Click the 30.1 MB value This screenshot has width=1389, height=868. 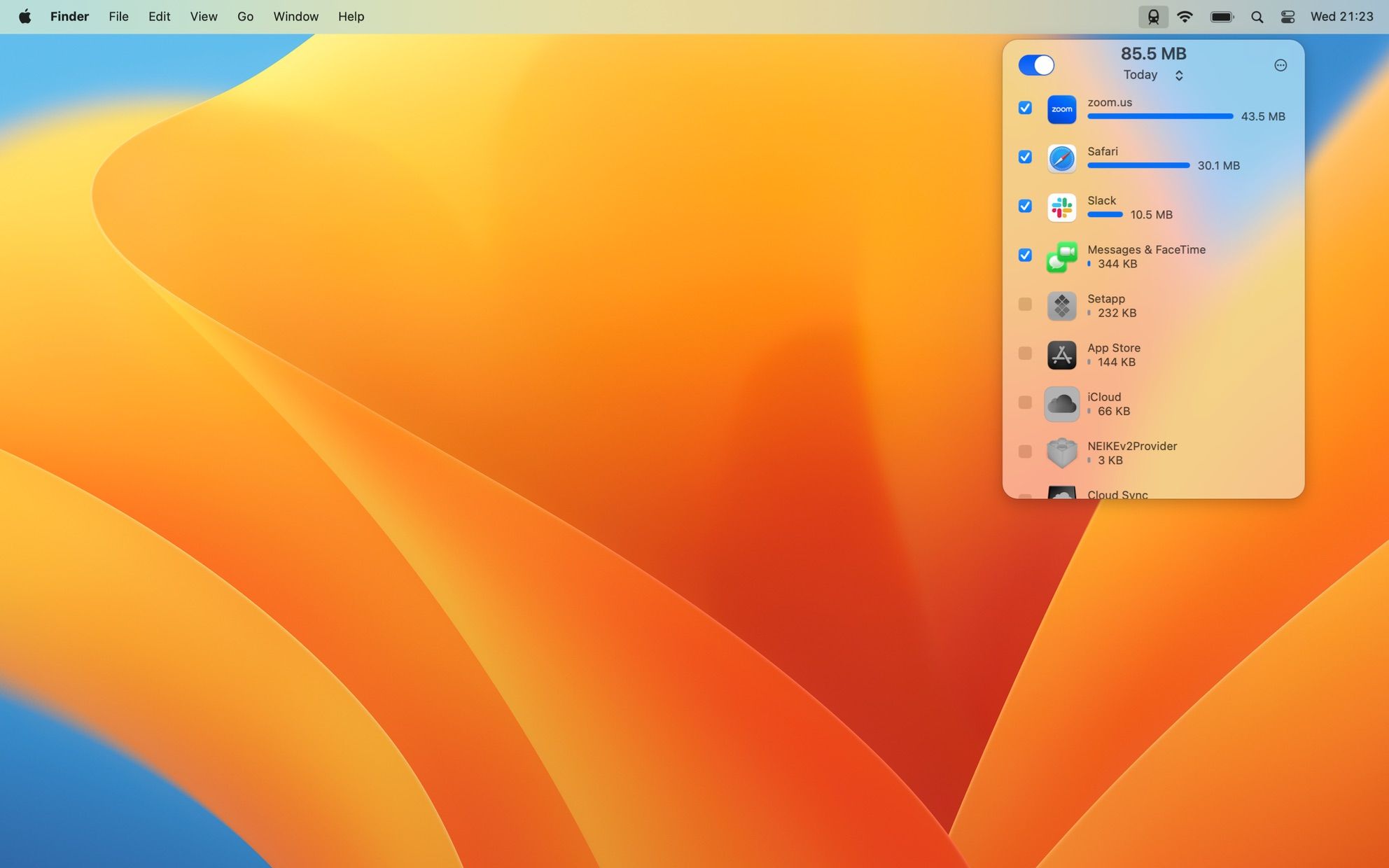click(x=1218, y=165)
